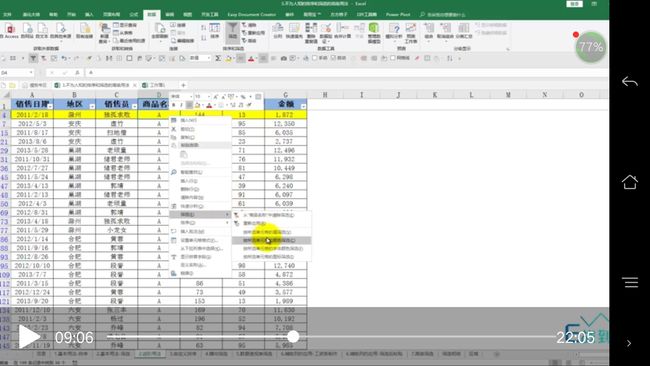This screenshot has height=366, width=650.
Task: Click the AutoSum sigma icon in quick toolbar
Action: pyautogui.click(x=218, y=58)
